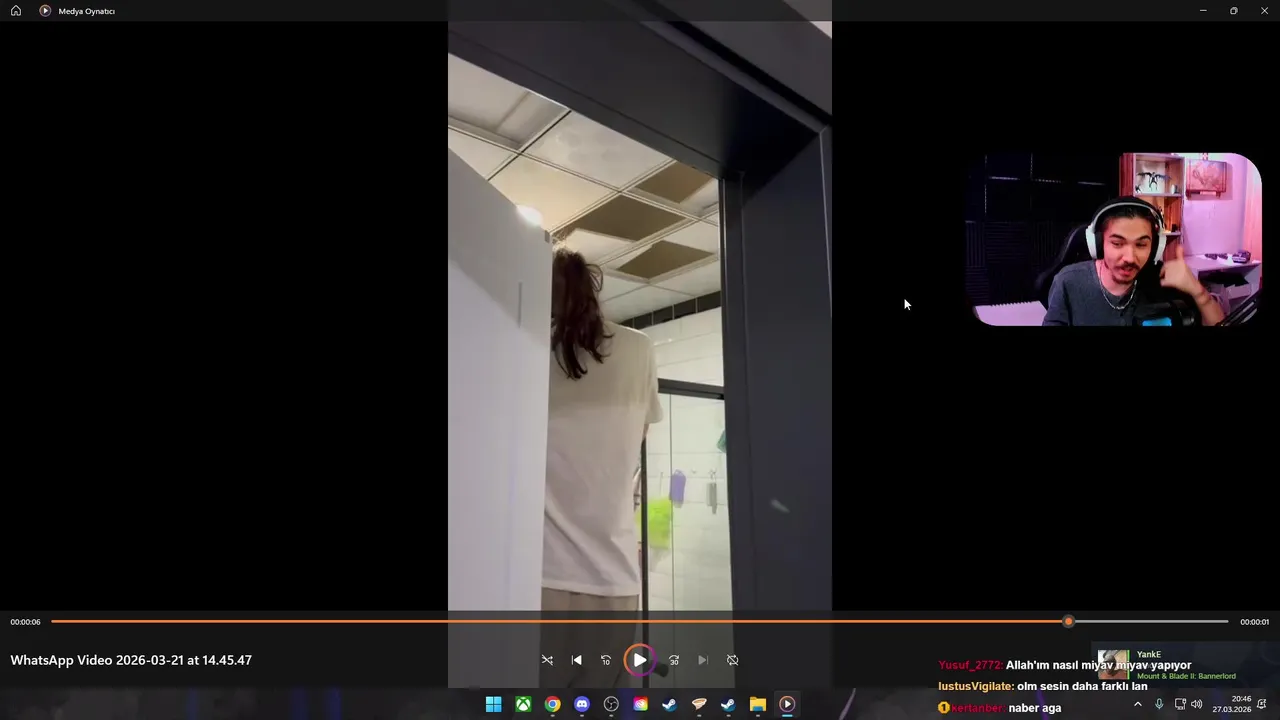
Task: Rewind the video 10 seconds
Action: pyautogui.click(x=605, y=660)
